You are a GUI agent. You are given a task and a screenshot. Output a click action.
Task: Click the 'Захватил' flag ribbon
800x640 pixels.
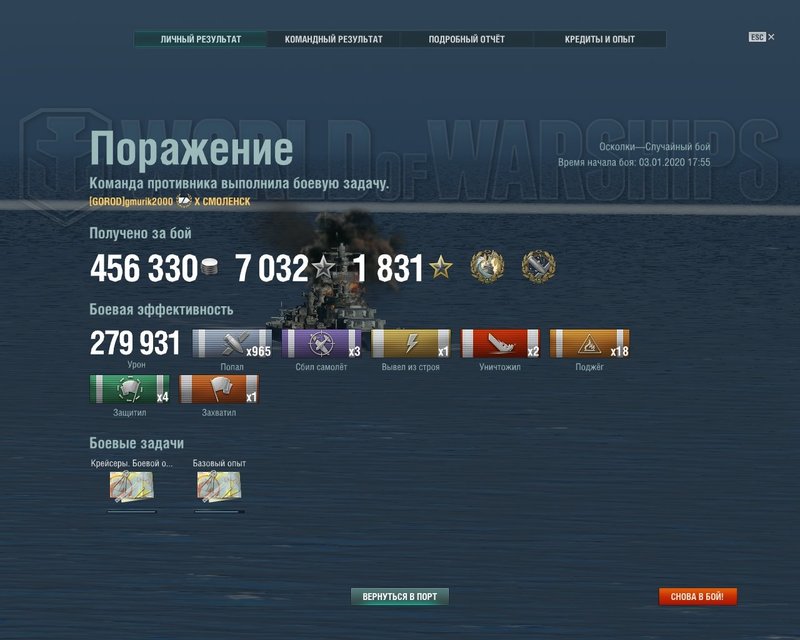(219, 389)
